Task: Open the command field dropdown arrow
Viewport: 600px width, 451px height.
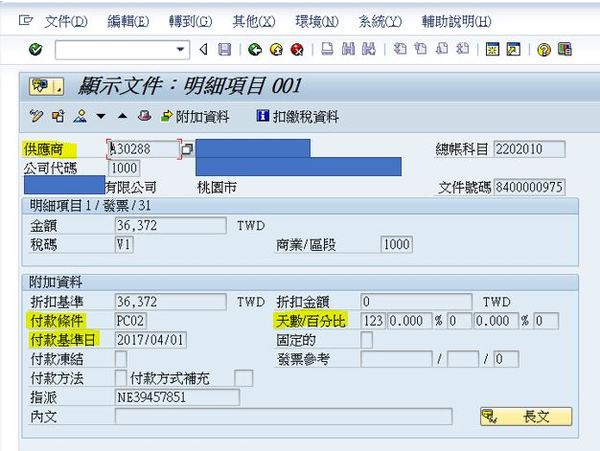Action: pyautogui.click(x=180, y=50)
